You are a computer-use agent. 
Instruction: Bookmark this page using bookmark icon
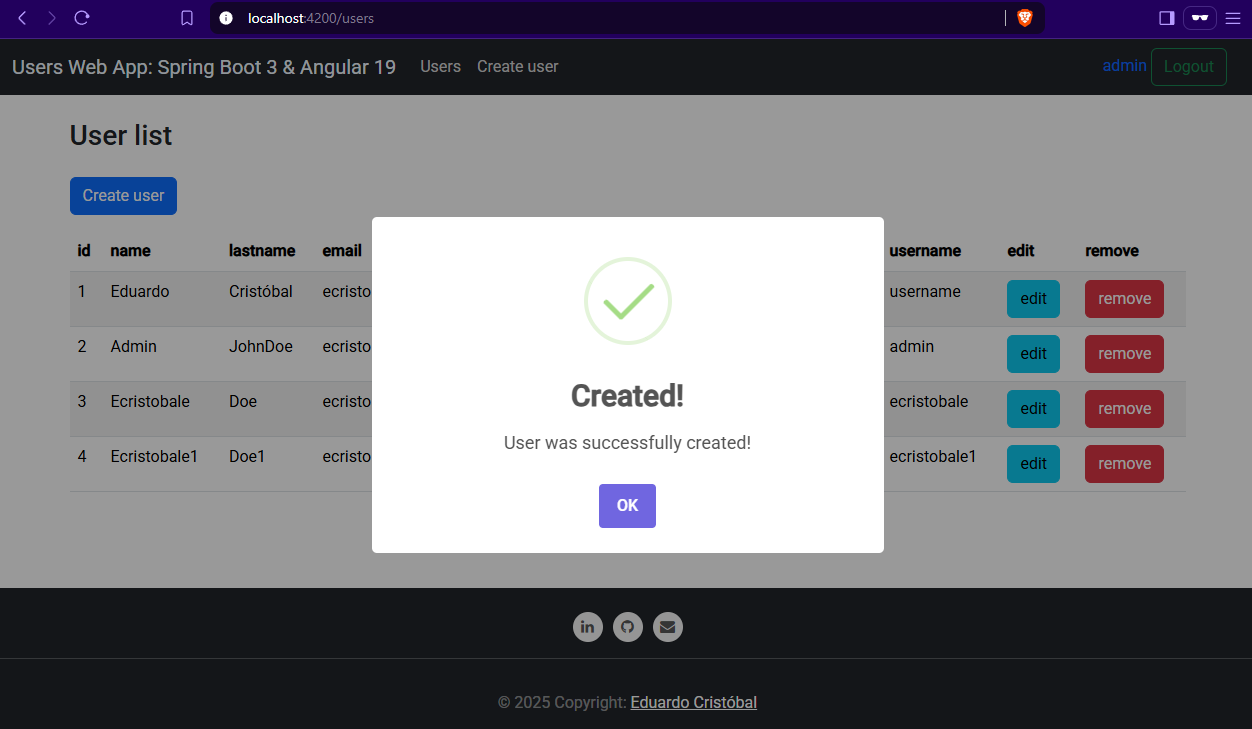coord(187,18)
